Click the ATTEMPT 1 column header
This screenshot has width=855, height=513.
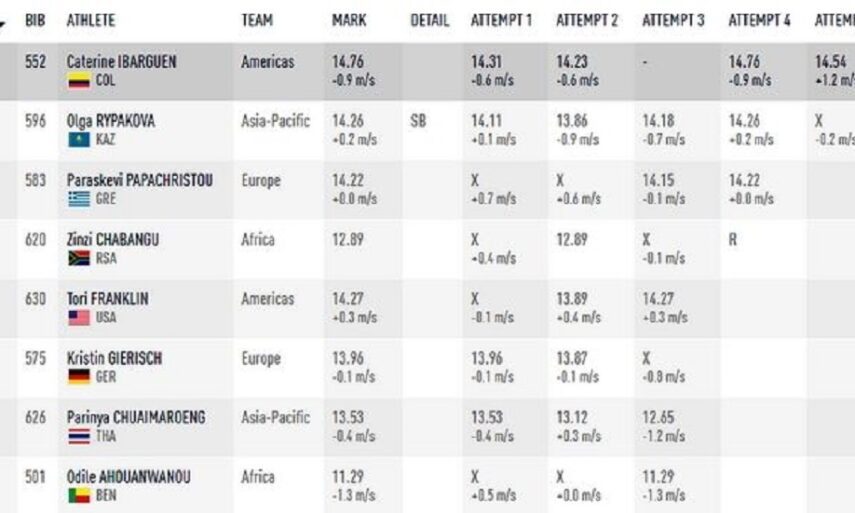coord(502,21)
